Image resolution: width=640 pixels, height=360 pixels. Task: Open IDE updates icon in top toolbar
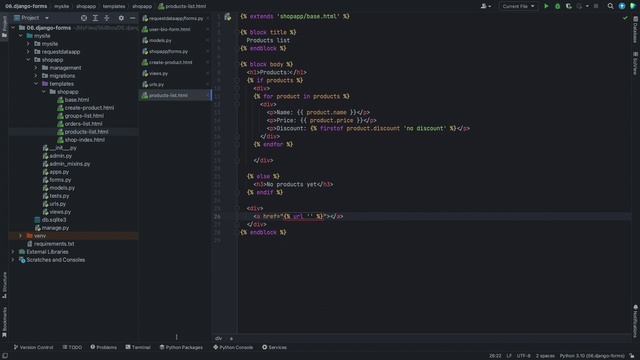click(x=622, y=6)
